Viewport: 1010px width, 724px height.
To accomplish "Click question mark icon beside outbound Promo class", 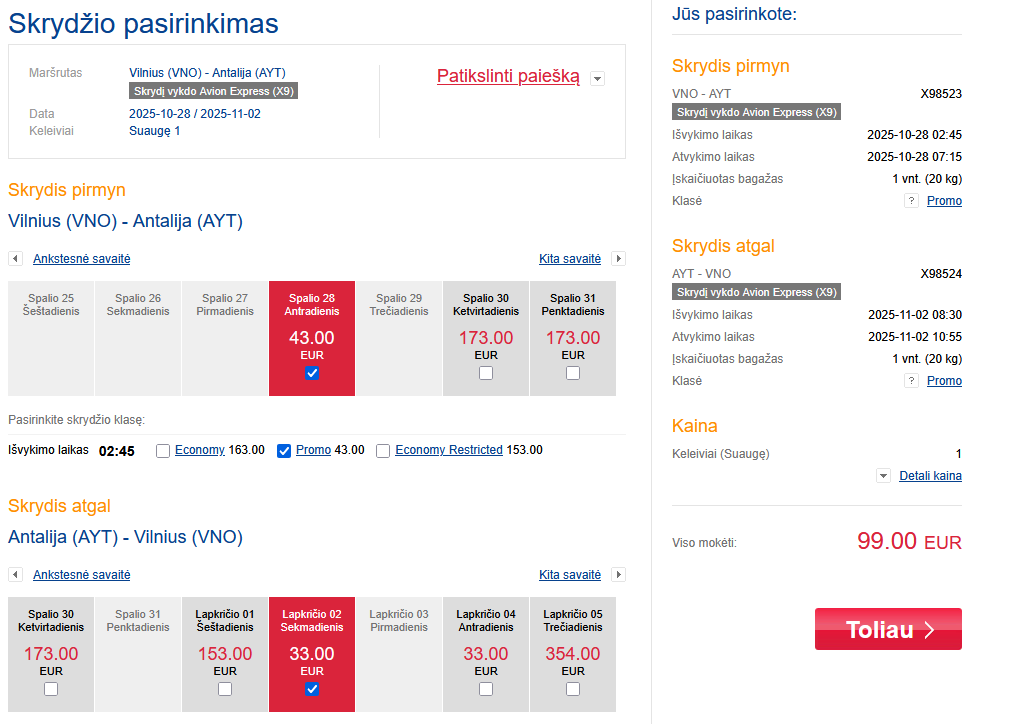I will [x=911, y=201].
